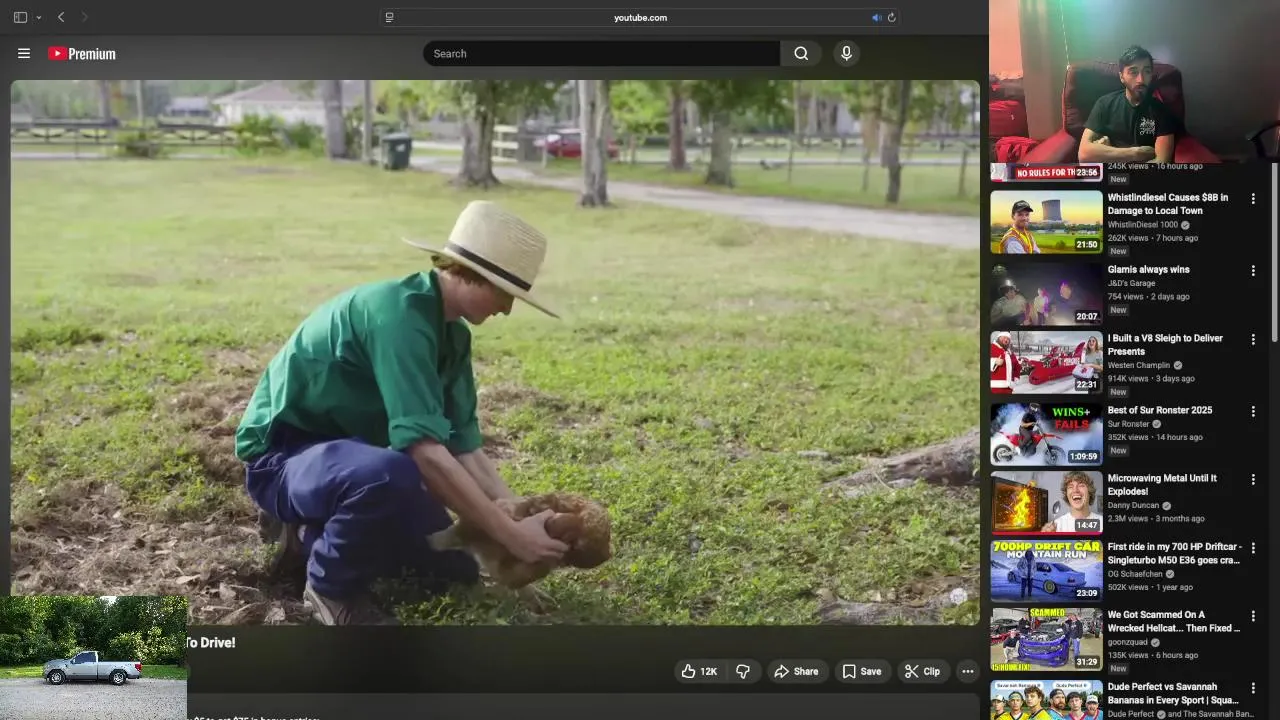The width and height of the screenshot is (1280, 720).
Task: Open WhistlinDiesel Causes $8B Damage thumbnail
Action: pyautogui.click(x=1046, y=222)
